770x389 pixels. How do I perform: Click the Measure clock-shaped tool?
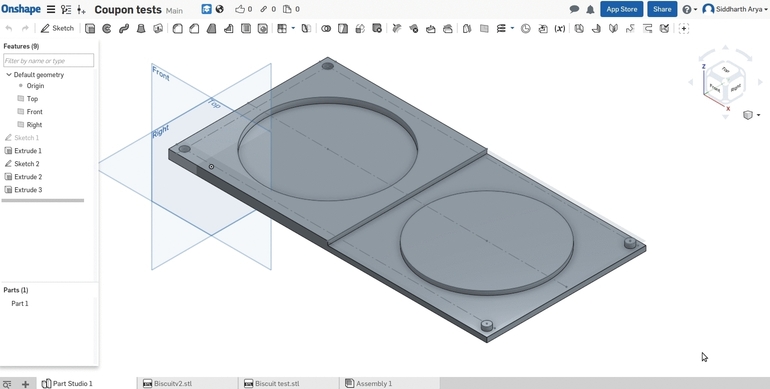[x=525, y=28]
